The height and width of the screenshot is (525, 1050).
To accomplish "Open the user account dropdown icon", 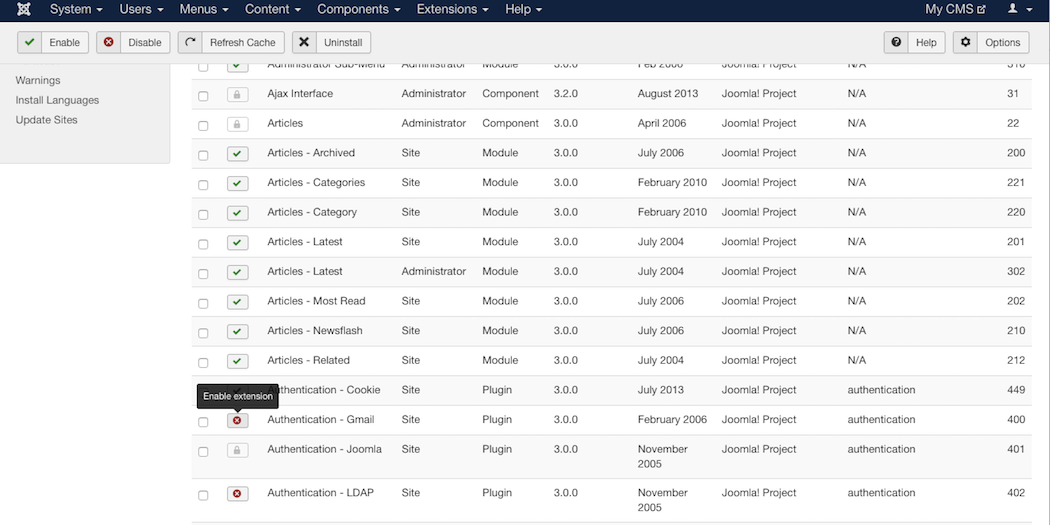I will 1017,9.
